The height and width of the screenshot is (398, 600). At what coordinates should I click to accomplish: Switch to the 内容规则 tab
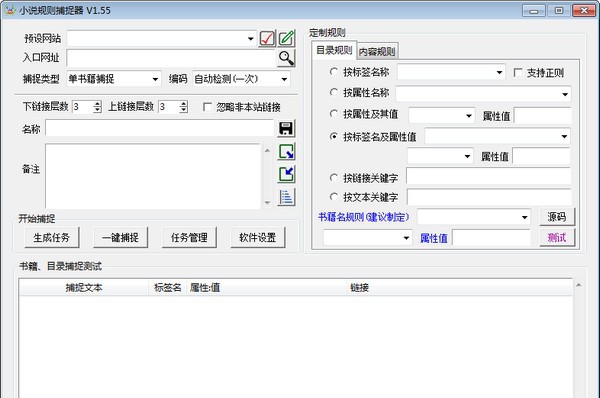377,51
